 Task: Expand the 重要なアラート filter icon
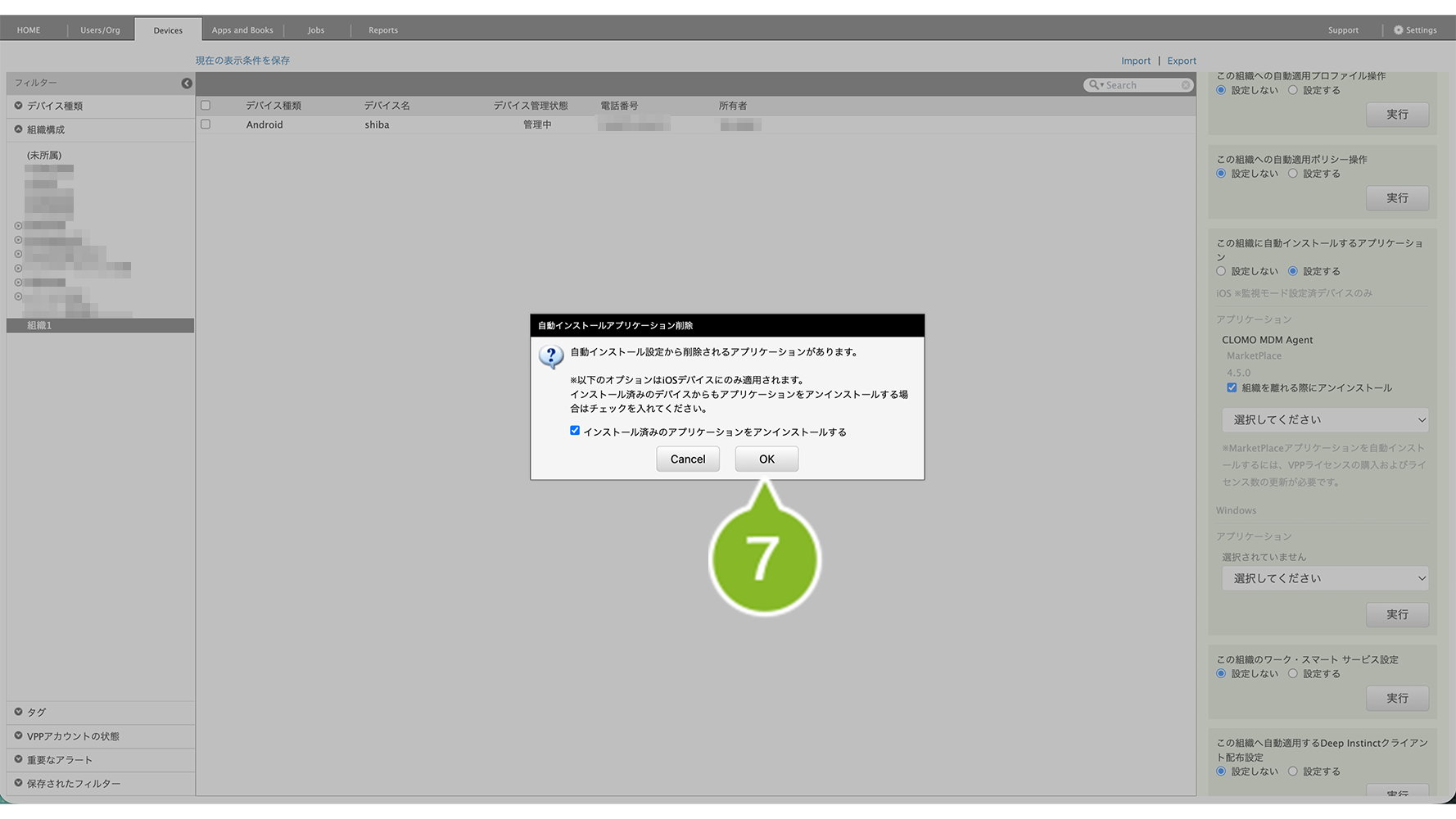coord(18,759)
